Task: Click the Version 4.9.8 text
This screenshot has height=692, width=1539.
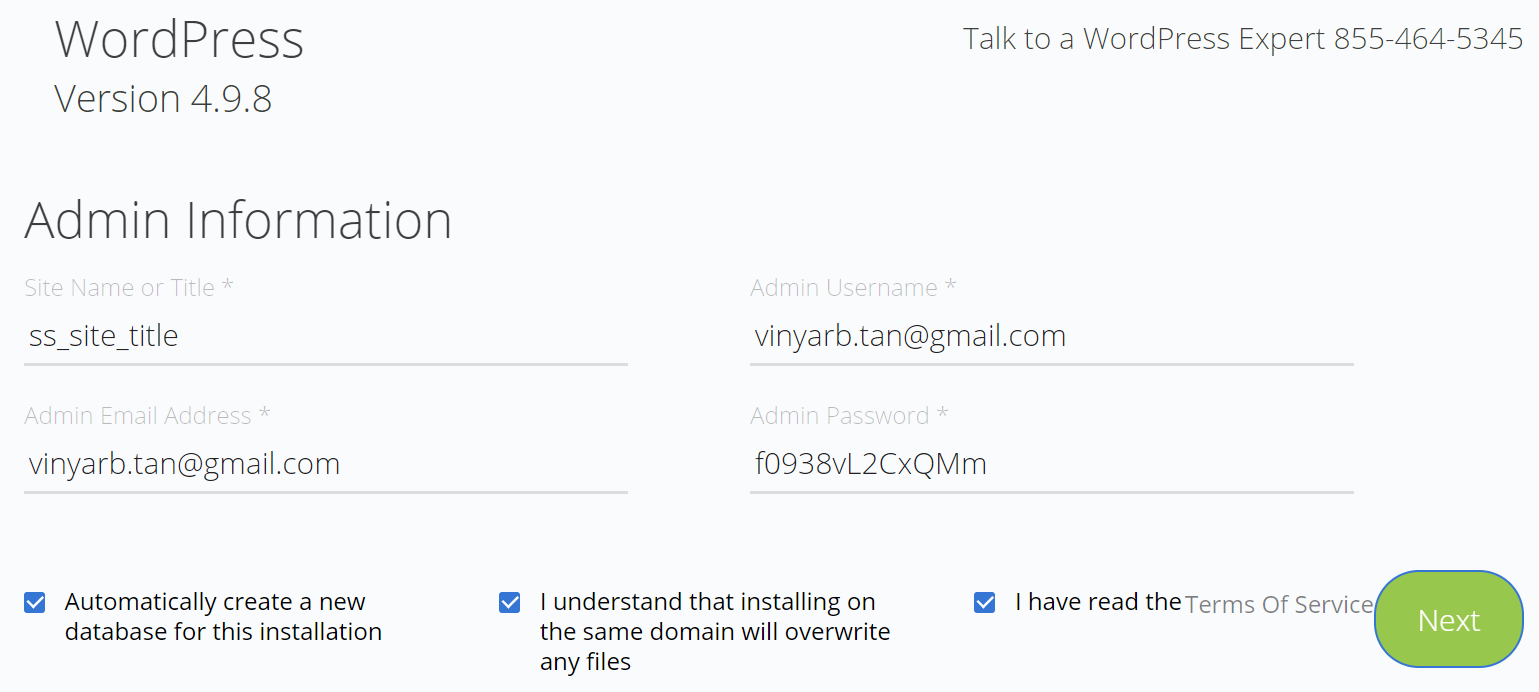Action: 163,99
